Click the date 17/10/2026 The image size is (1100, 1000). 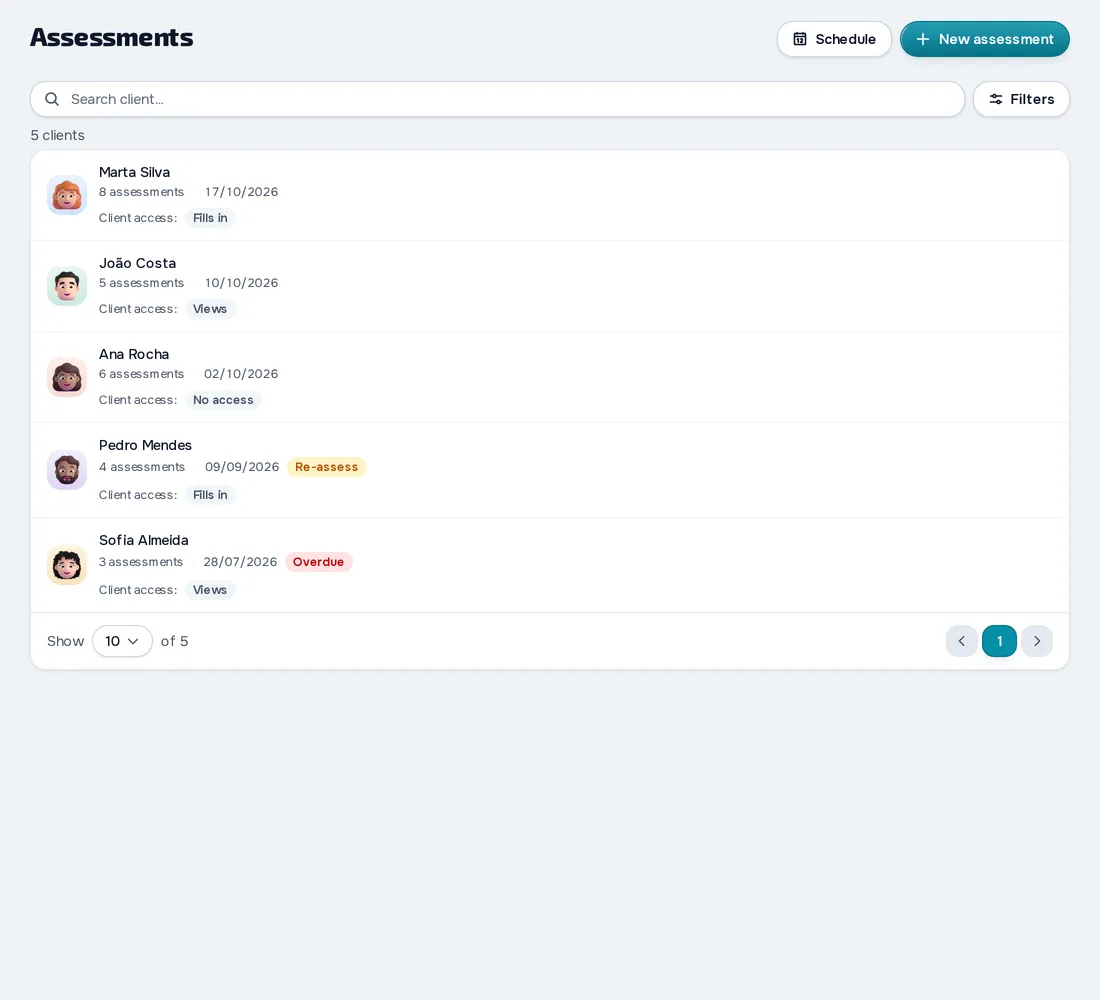tap(241, 192)
